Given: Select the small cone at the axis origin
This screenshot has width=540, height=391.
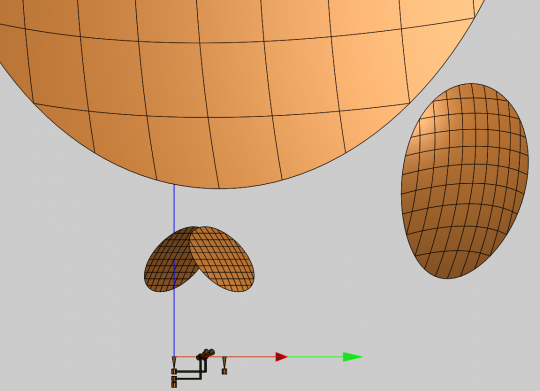Looking at the screenshot, I should pyautogui.click(x=174, y=362).
